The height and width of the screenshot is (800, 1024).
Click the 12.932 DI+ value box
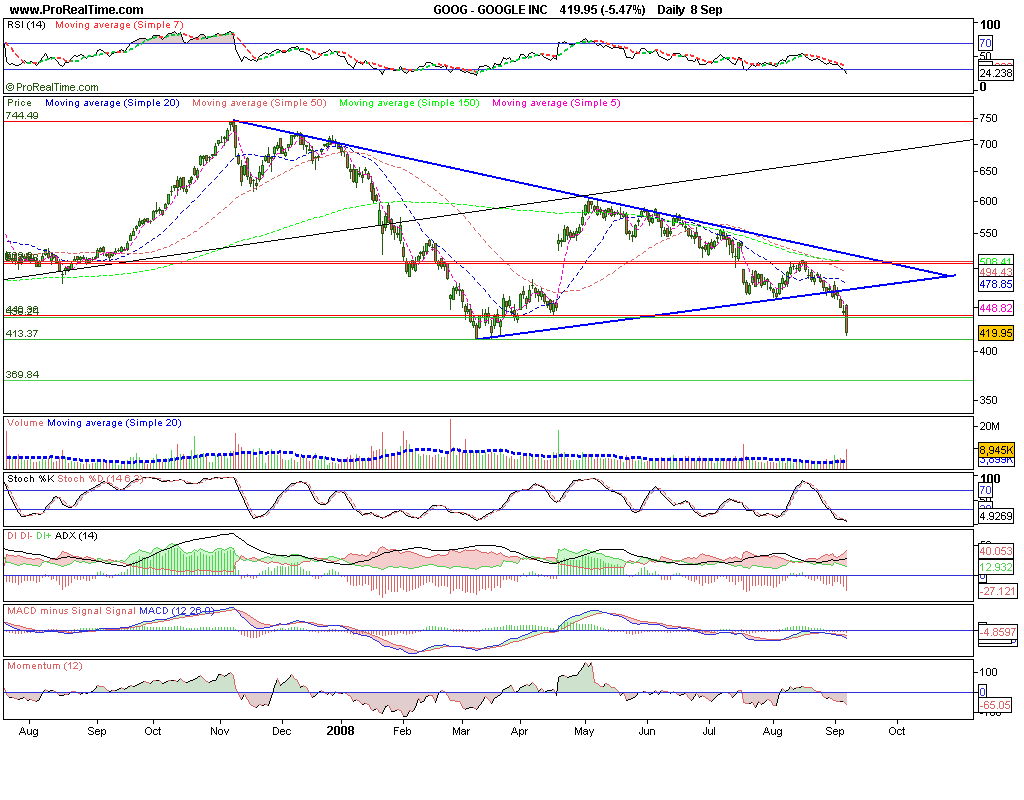[995, 567]
